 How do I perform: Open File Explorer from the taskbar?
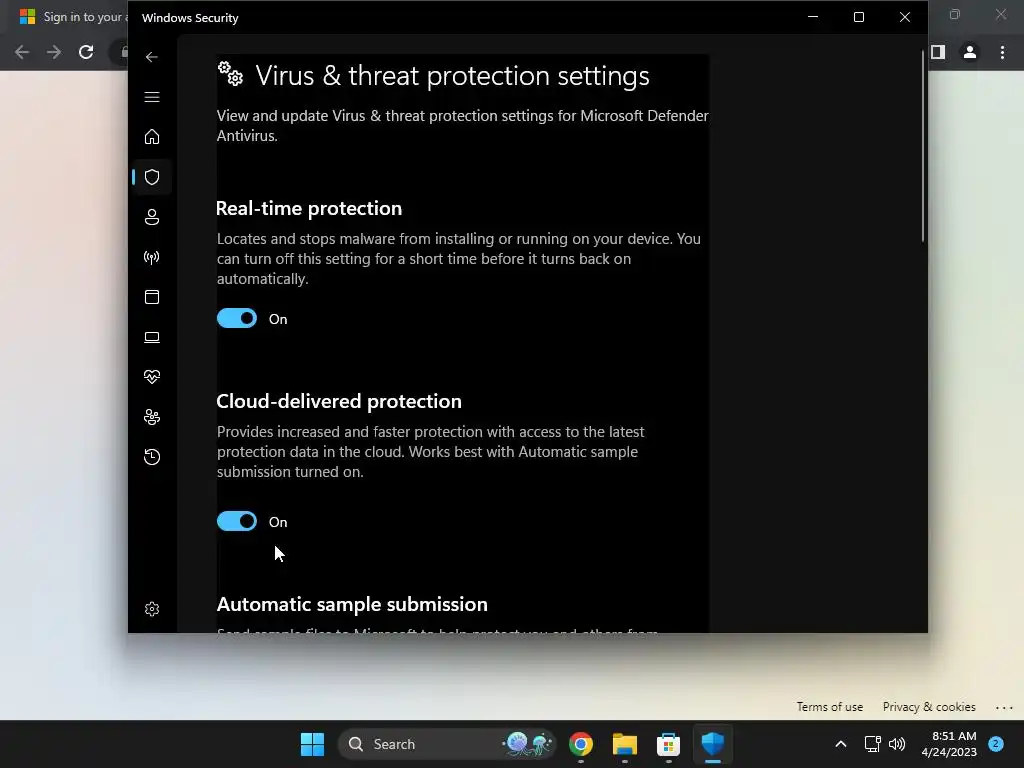click(624, 744)
